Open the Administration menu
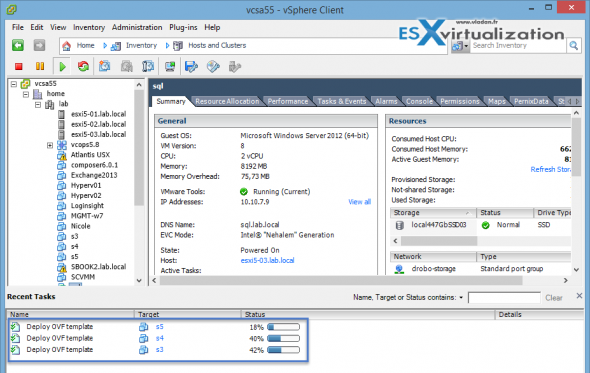The height and width of the screenshot is (373, 590). (137, 27)
